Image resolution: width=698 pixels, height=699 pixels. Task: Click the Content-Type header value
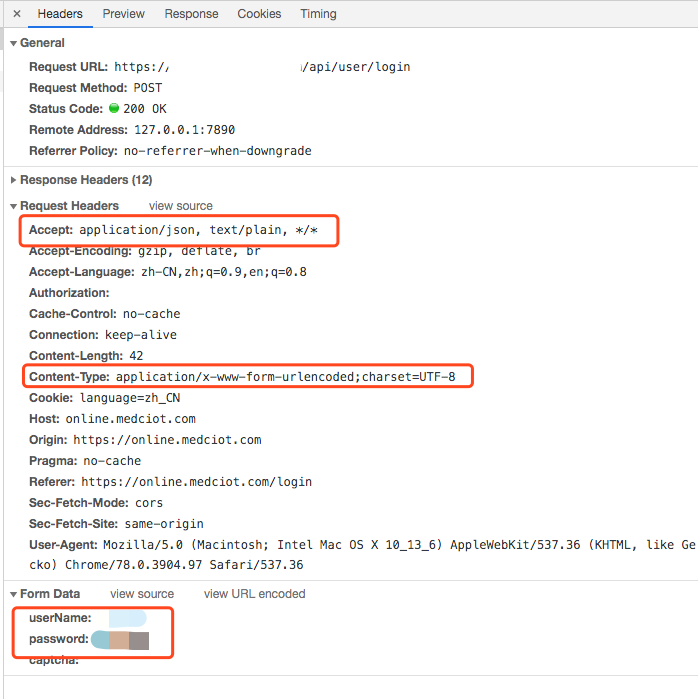(286, 377)
